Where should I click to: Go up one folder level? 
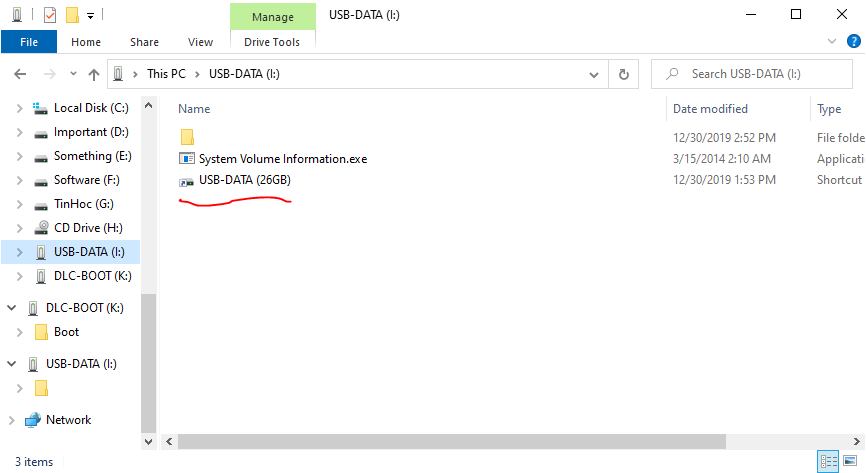[94, 74]
